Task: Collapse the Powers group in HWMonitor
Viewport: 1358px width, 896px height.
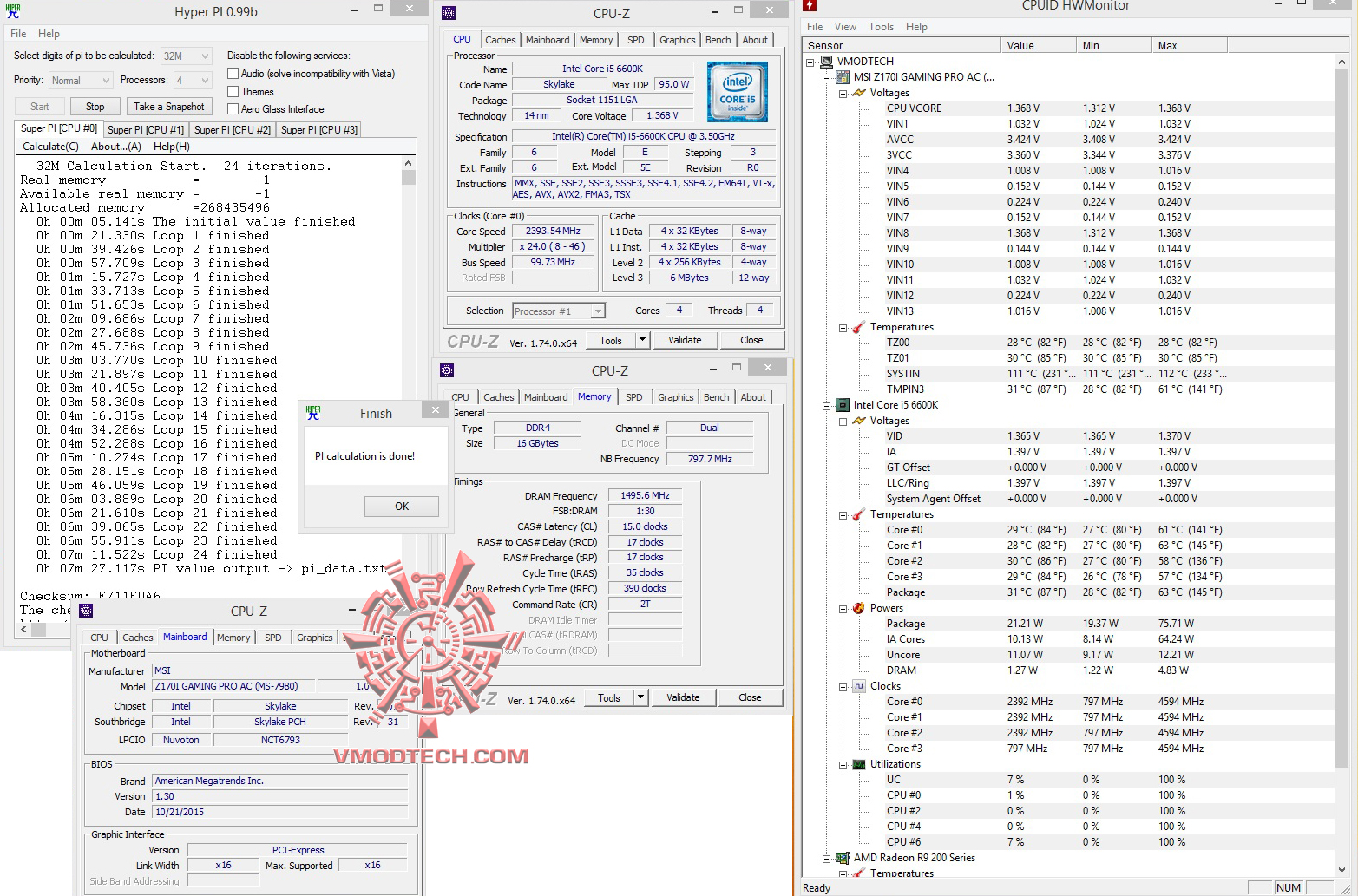Action: [843, 608]
